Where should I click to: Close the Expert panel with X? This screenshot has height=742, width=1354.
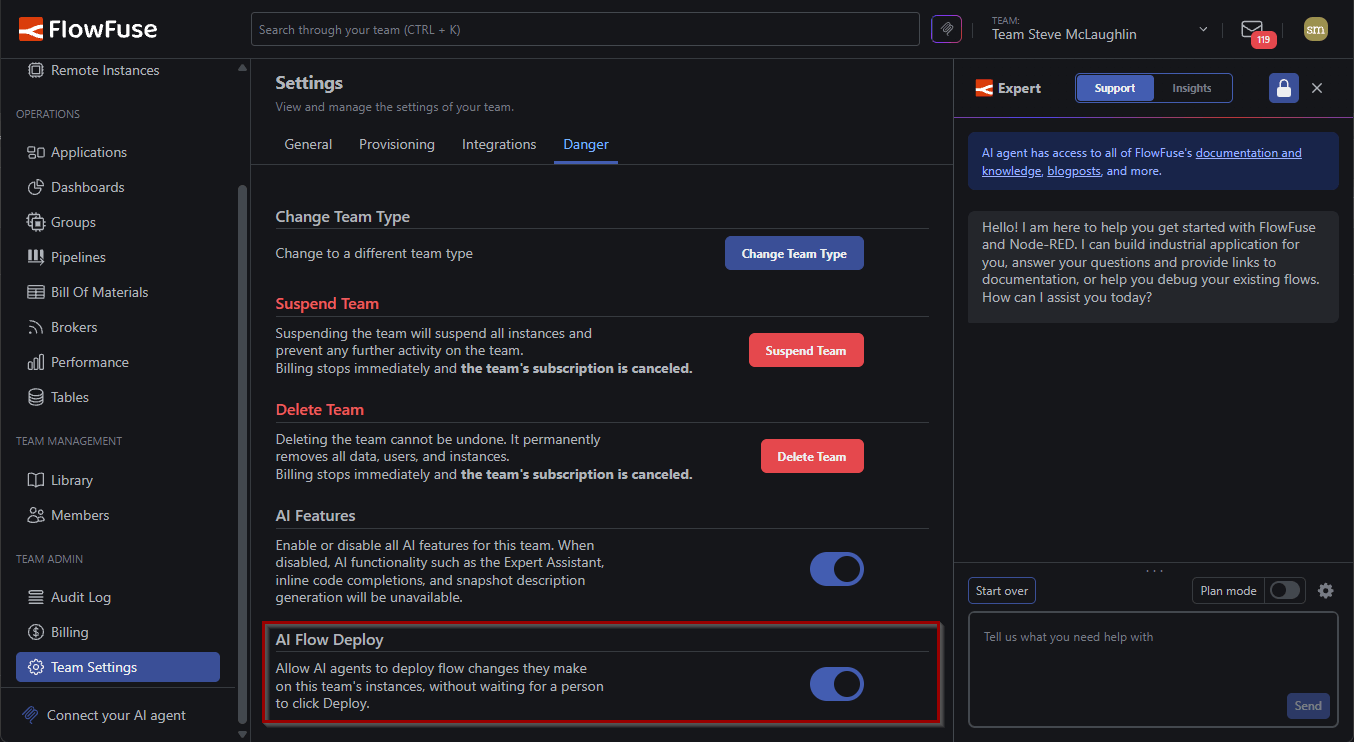(x=1317, y=88)
